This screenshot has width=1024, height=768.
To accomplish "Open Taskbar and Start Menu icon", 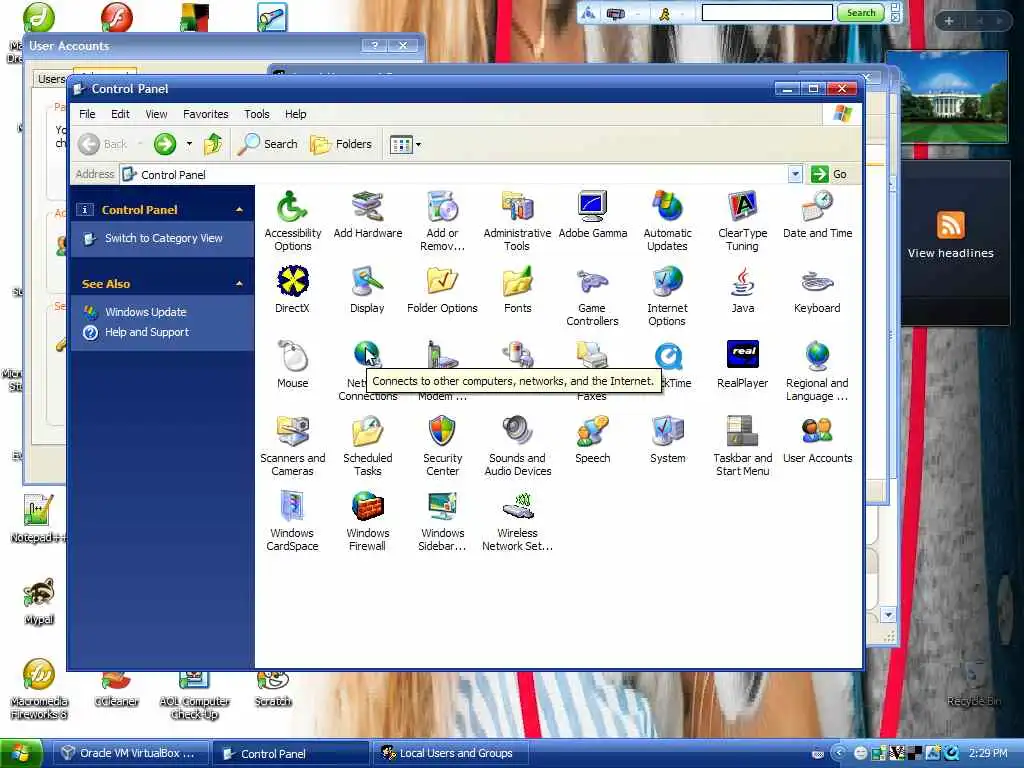I will tap(742, 446).
